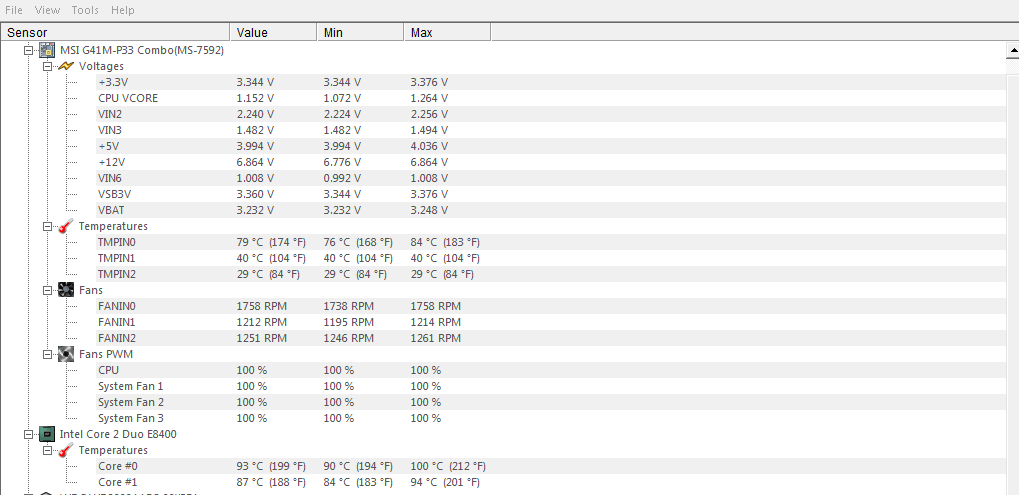1019x495 pixels.
Task: Select the FANIN2 row
Action: 549,338
